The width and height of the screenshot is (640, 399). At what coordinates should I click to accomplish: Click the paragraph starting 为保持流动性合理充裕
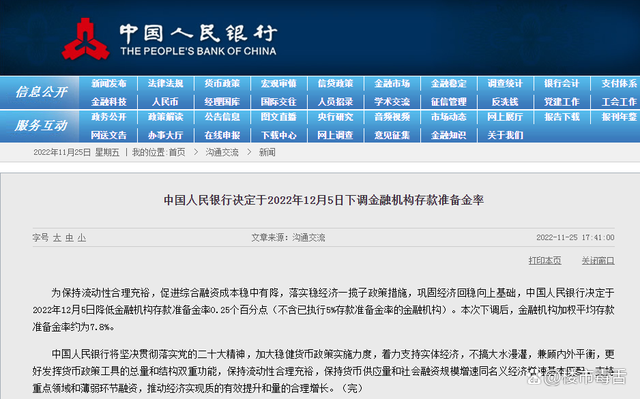pyautogui.click(x=324, y=310)
